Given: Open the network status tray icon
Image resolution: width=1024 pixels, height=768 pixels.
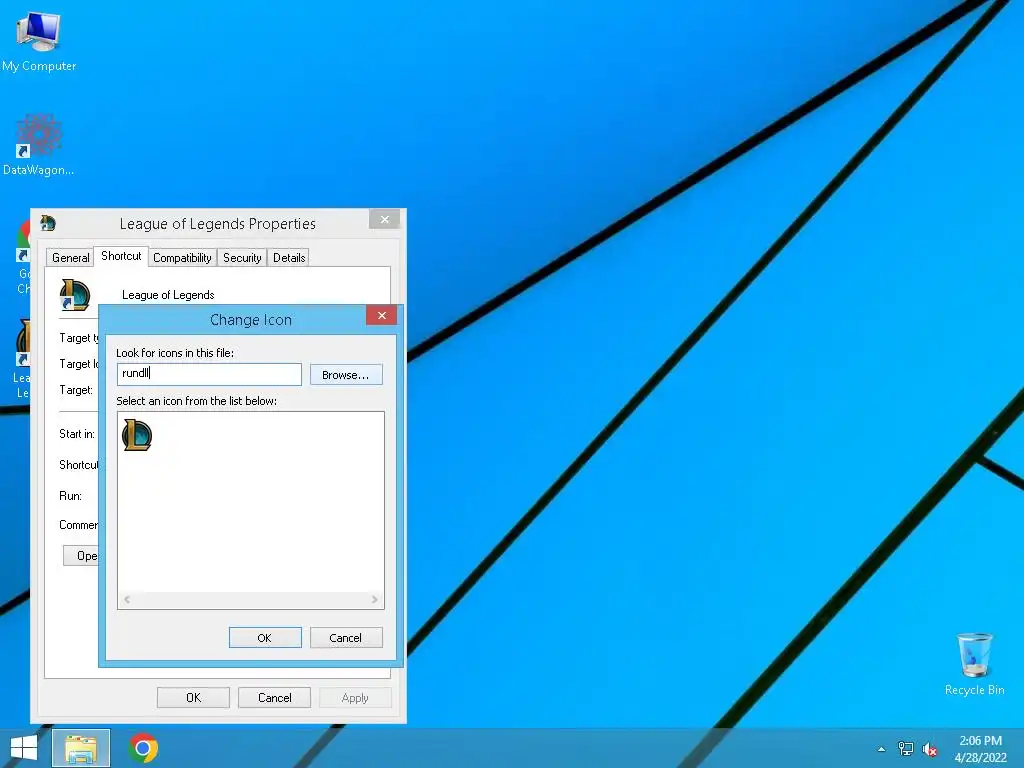Looking at the screenshot, I should 906,748.
